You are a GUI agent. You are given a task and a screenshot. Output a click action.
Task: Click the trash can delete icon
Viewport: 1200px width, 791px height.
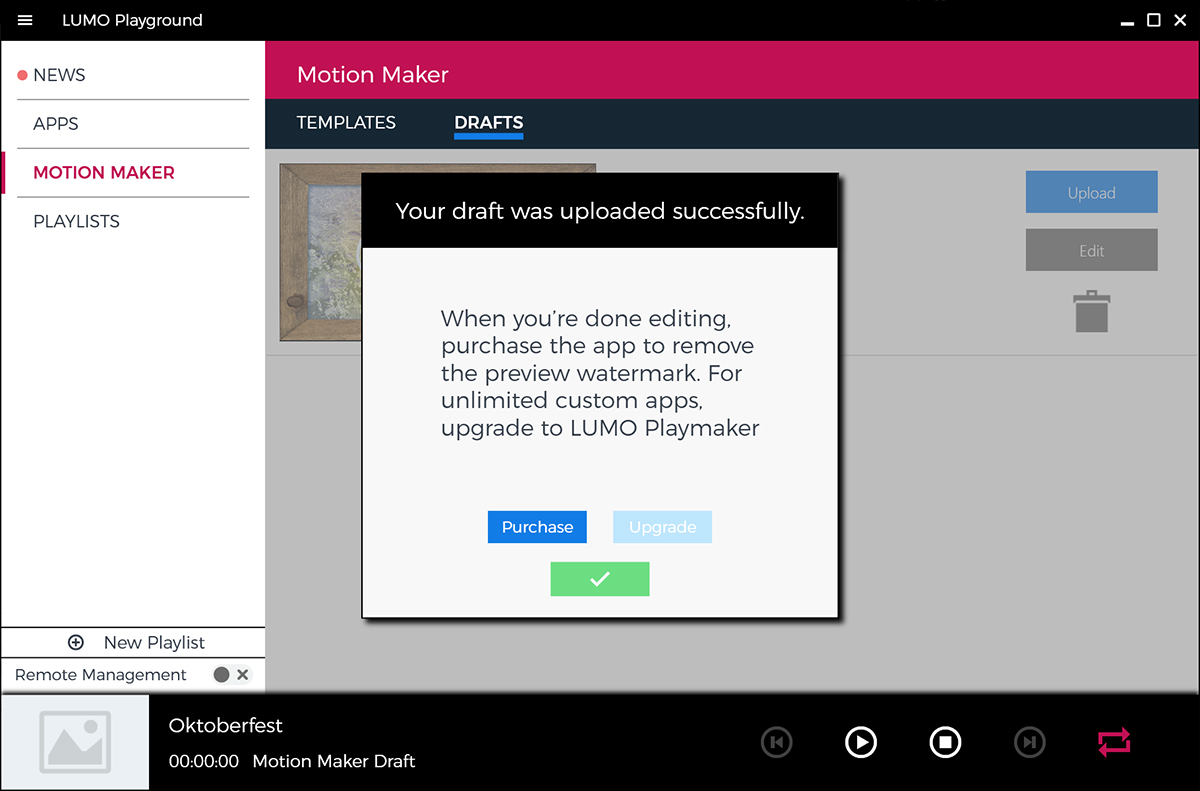1091,311
